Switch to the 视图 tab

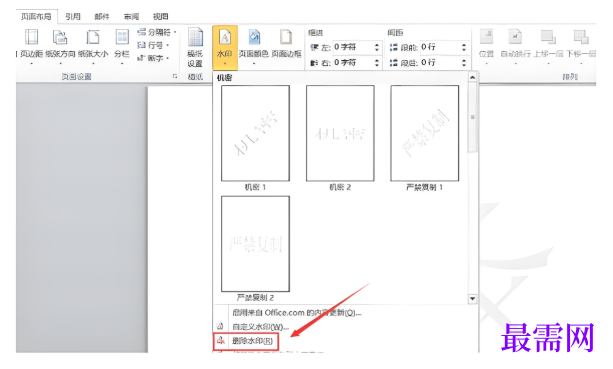(x=160, y=16)
